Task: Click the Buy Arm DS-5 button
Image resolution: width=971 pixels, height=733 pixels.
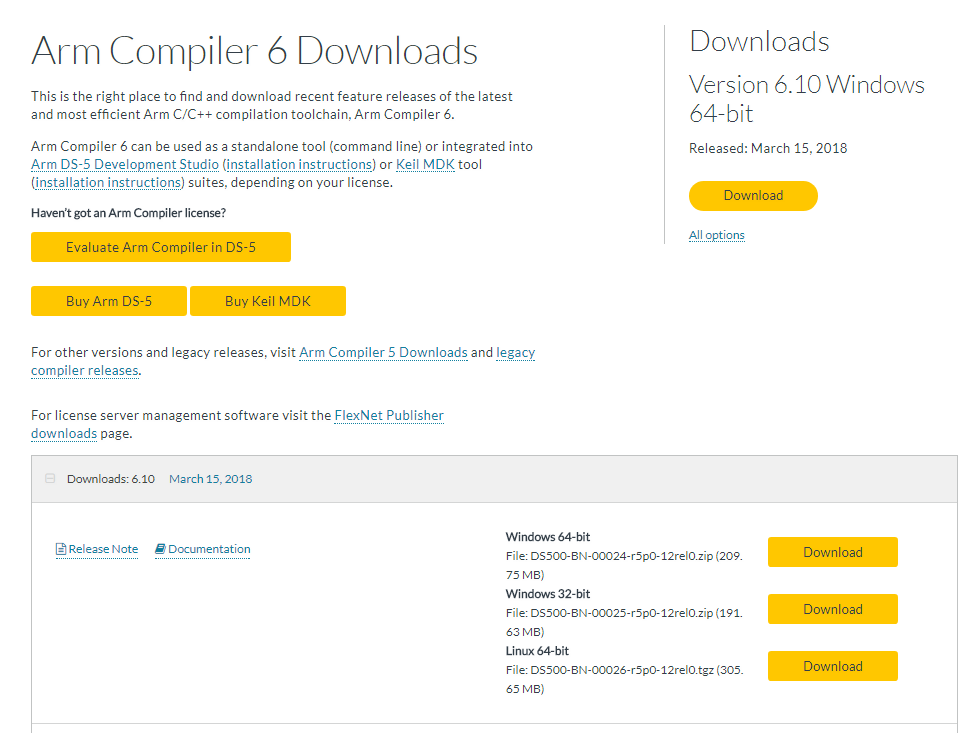Action: (109, 301)
